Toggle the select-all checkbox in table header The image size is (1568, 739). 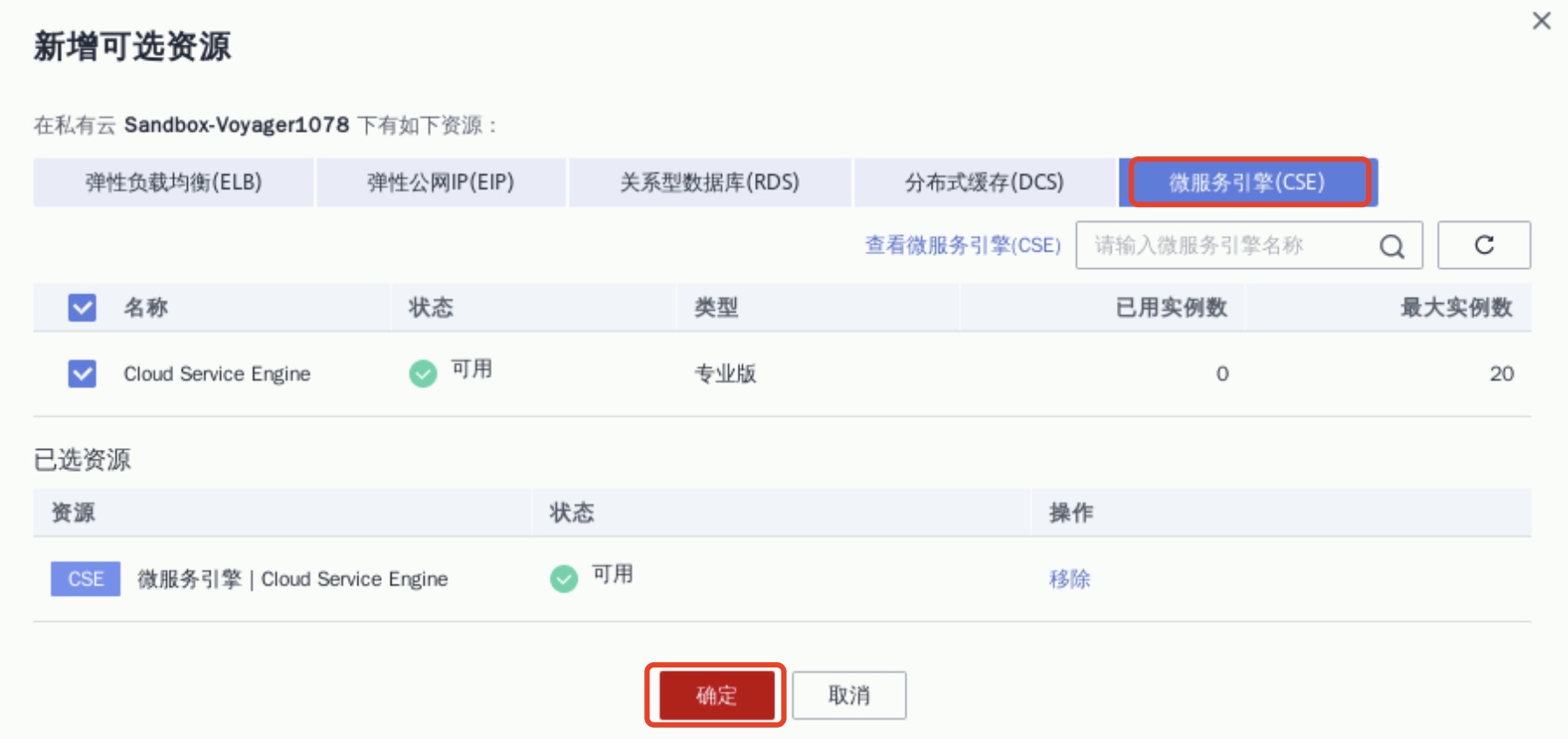(x=82, y=307)
